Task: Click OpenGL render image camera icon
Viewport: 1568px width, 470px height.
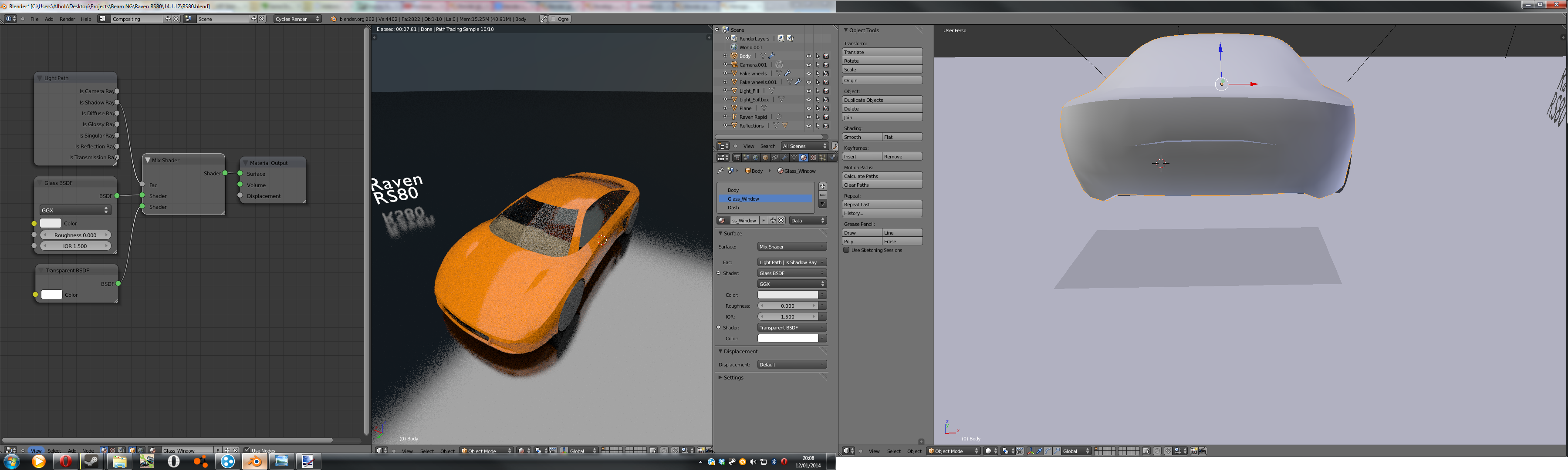Action: [1194, 450]
